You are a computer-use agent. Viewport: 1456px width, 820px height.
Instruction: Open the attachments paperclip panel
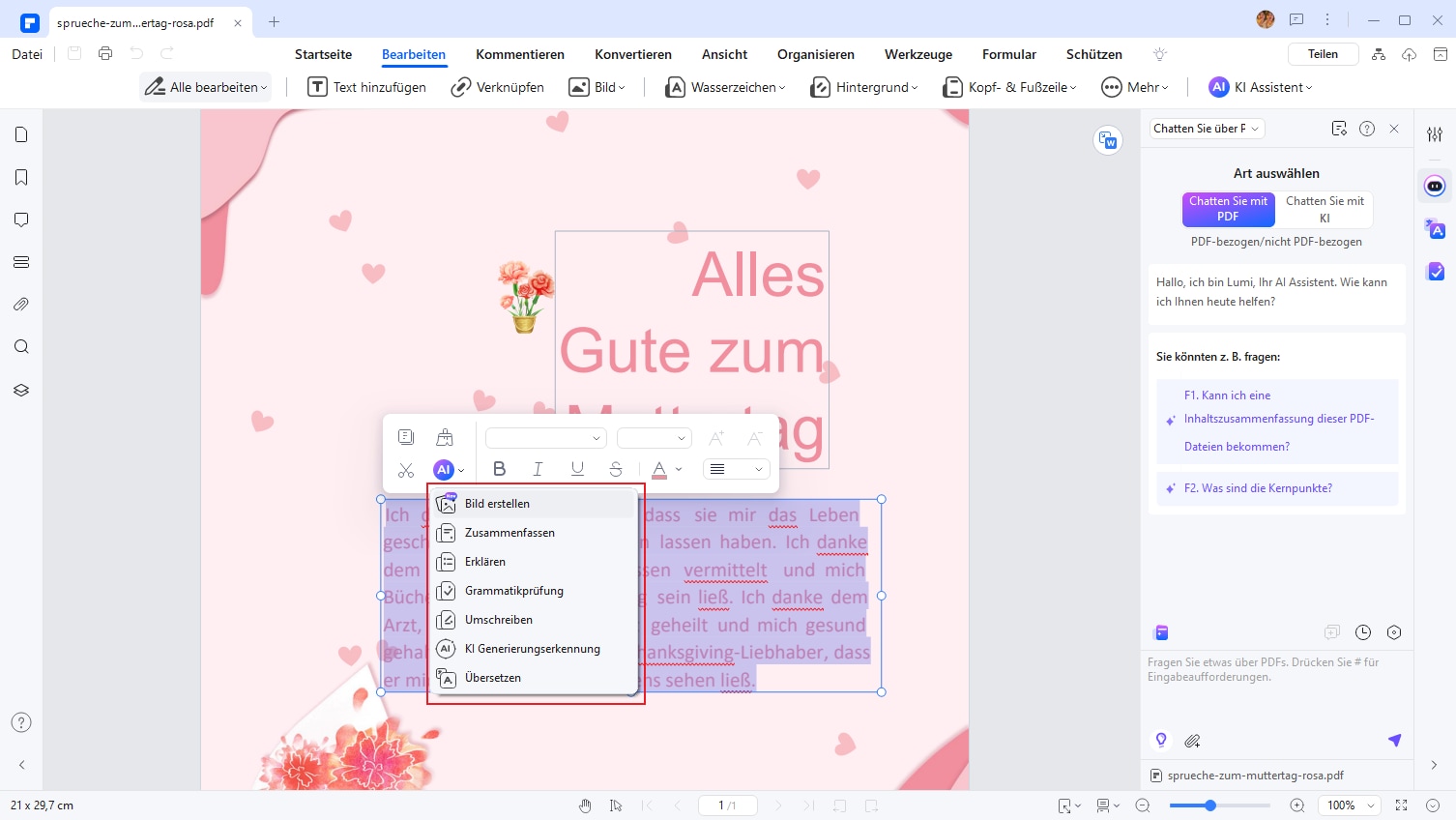click(21, 305)
